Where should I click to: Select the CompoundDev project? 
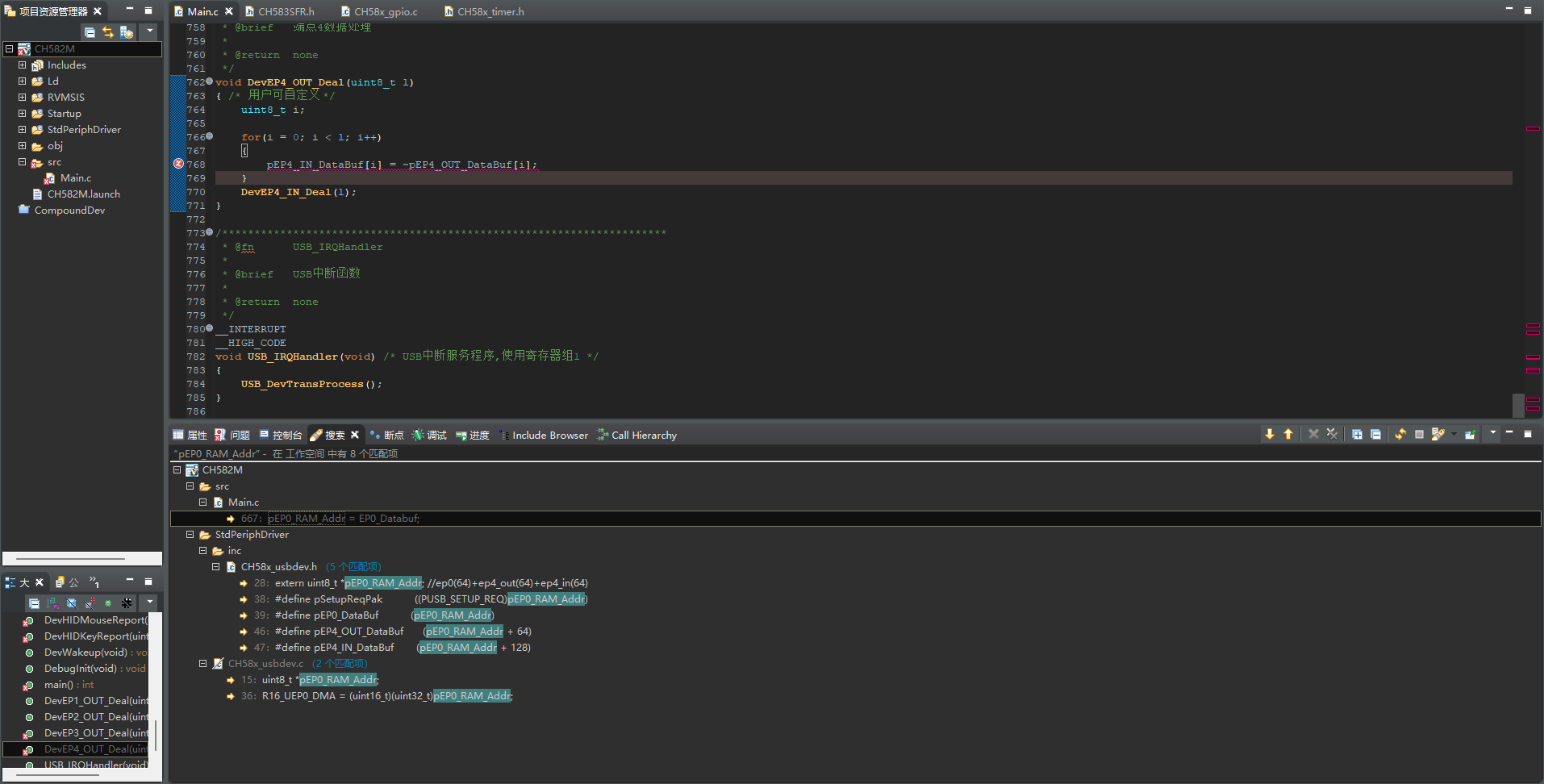coord(69,211)
